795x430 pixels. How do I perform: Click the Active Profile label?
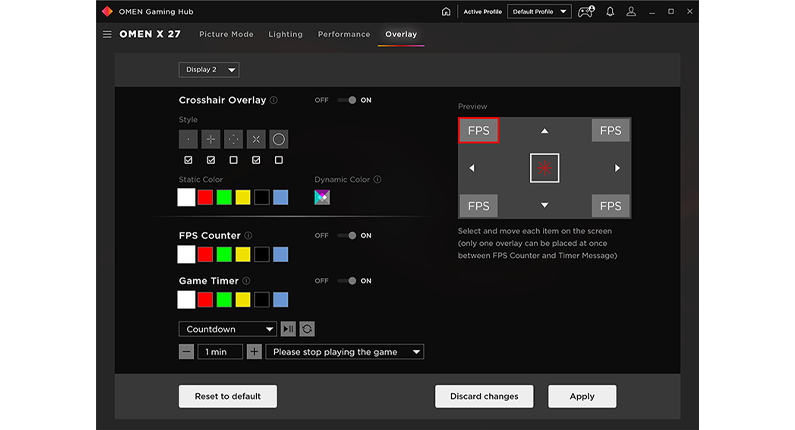tap(483, 12)
